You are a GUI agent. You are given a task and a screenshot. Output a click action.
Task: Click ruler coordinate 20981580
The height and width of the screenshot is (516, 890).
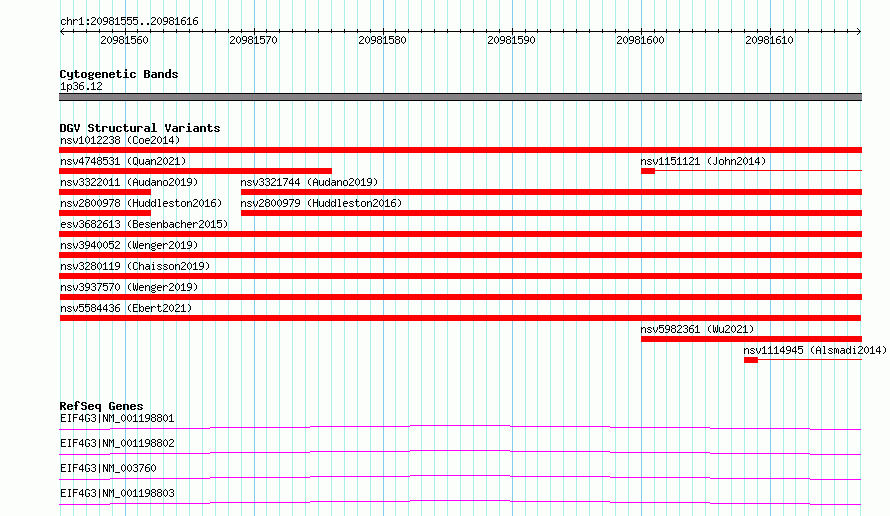pos(382,40)
